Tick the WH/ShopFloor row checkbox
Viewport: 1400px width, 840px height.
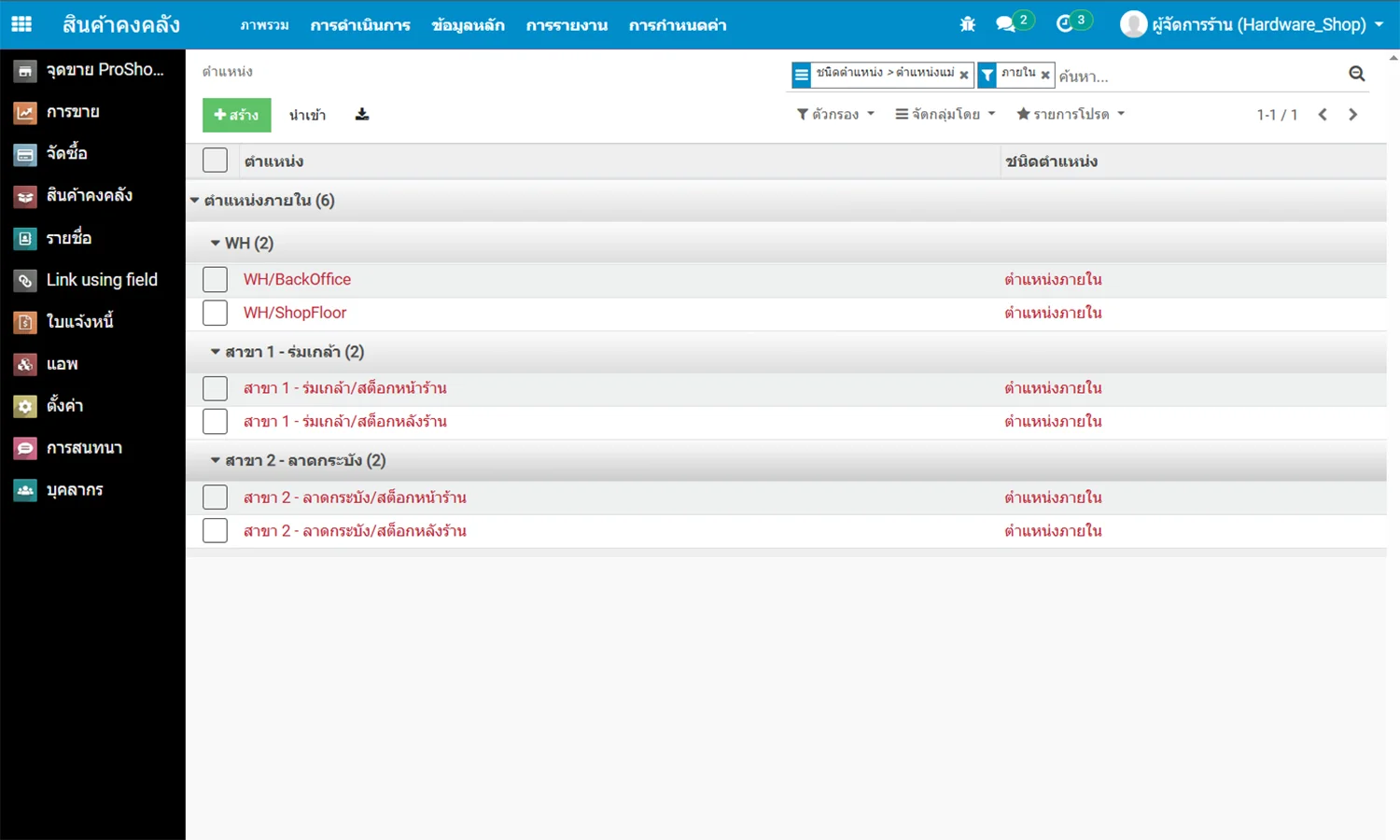tap(216, 313)
